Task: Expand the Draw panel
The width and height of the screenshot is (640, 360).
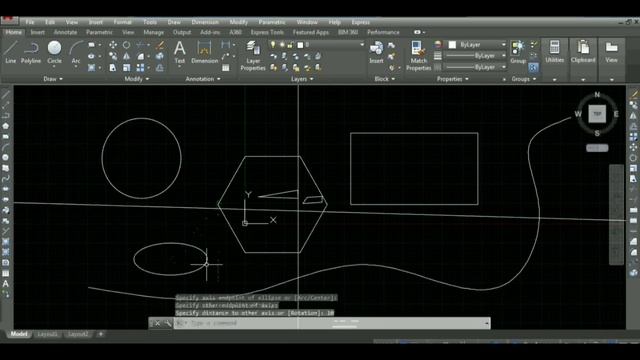Action: (x=53, y=79)
